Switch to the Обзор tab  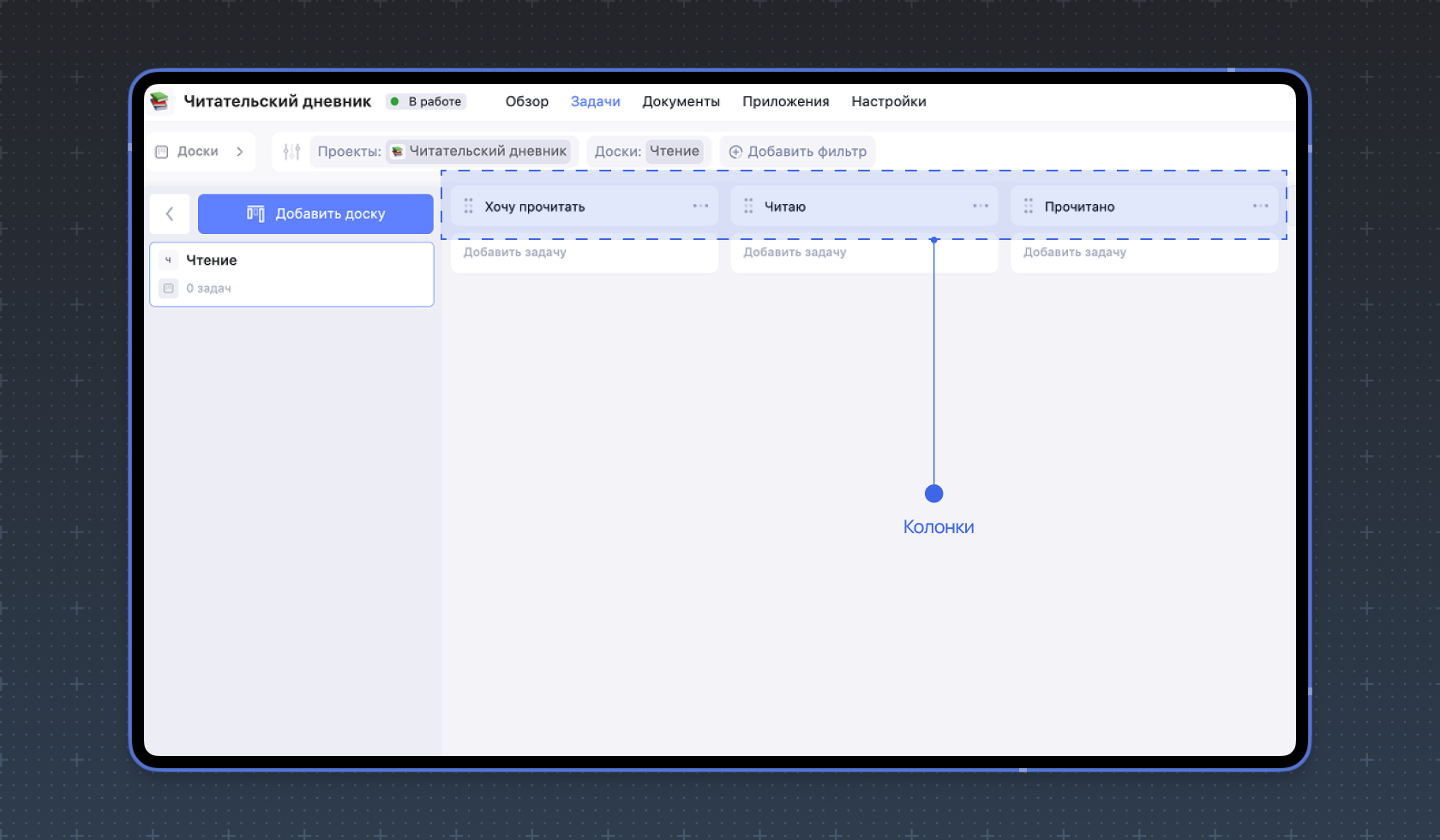tap(526, 101)
